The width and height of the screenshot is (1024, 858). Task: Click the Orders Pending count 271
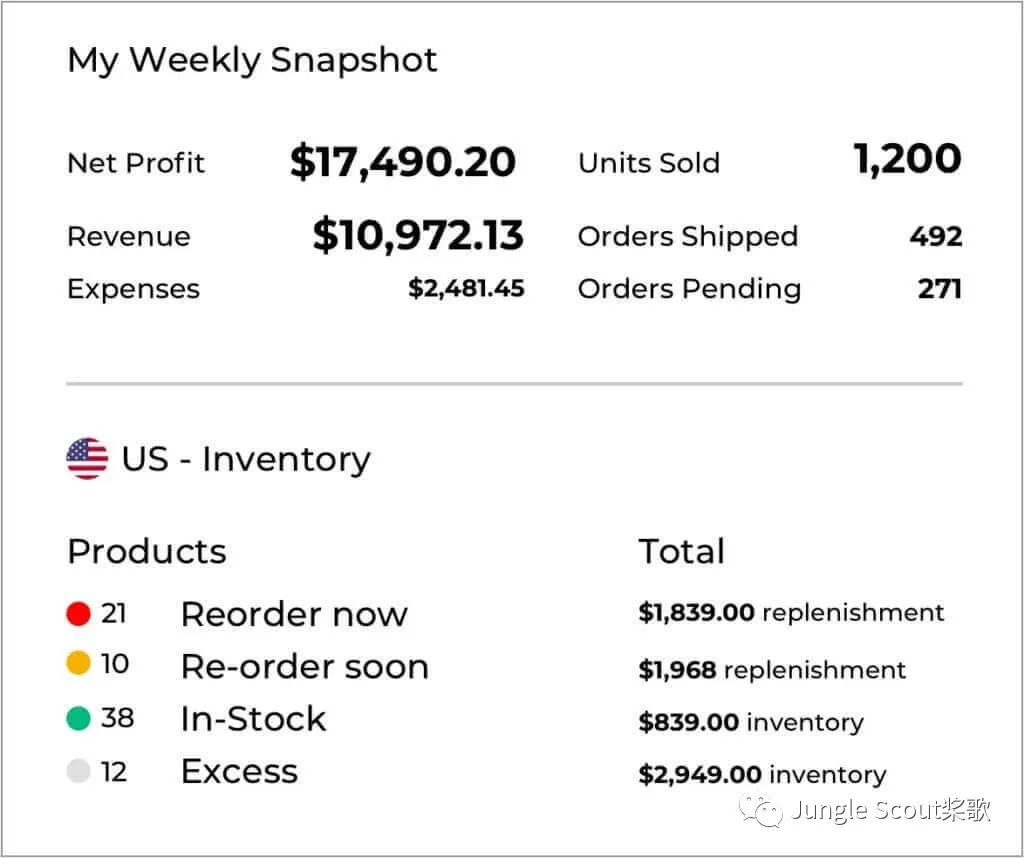click(939, 289)
